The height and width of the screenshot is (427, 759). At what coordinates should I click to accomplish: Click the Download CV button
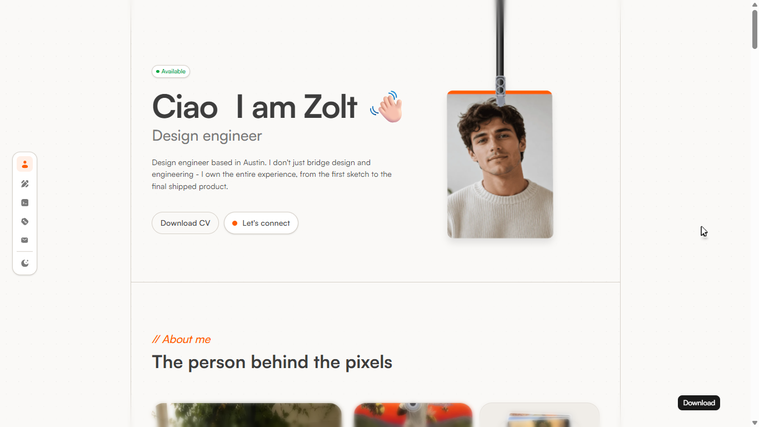pos(185,223)
